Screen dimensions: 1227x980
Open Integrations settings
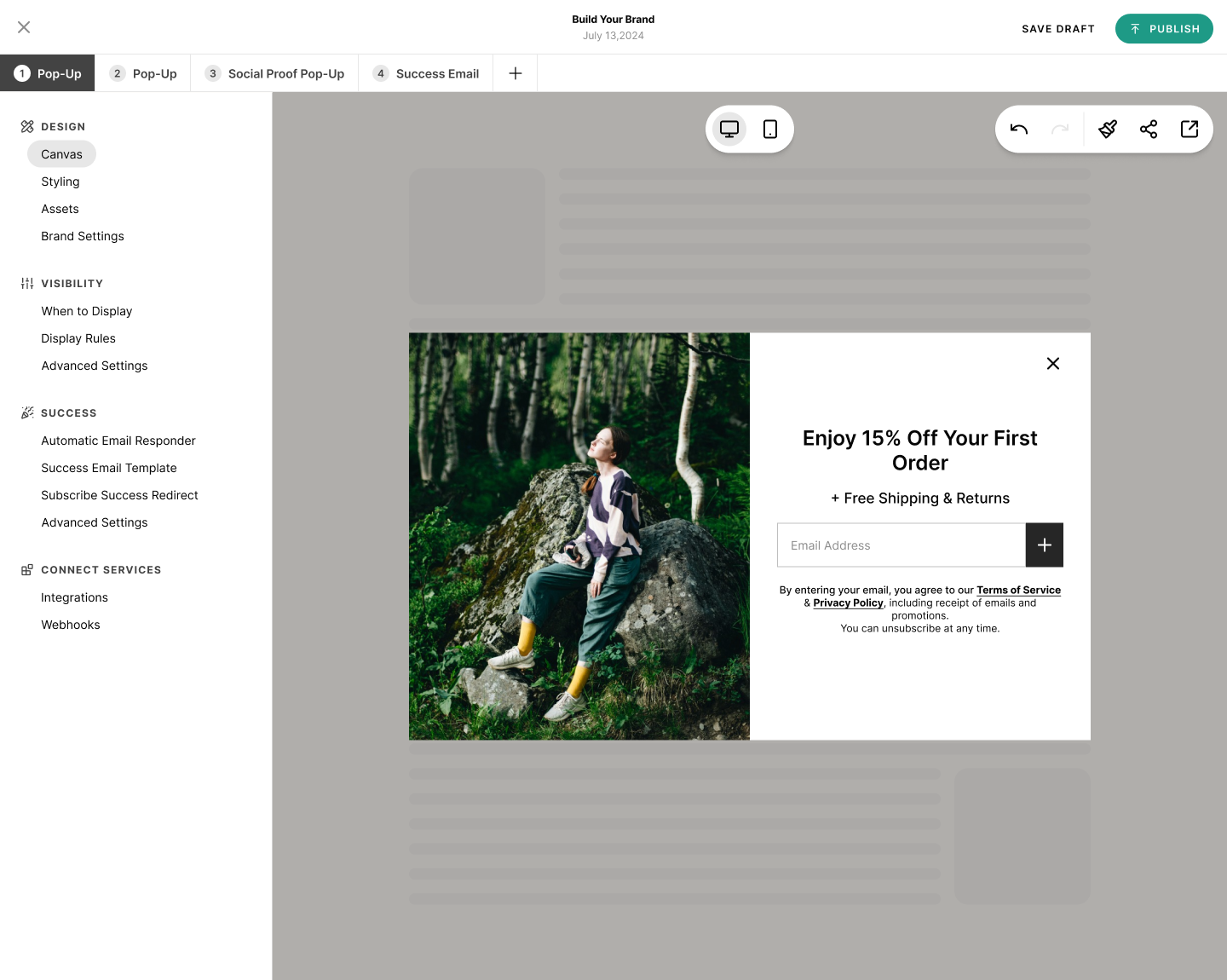tap(74, 597)
